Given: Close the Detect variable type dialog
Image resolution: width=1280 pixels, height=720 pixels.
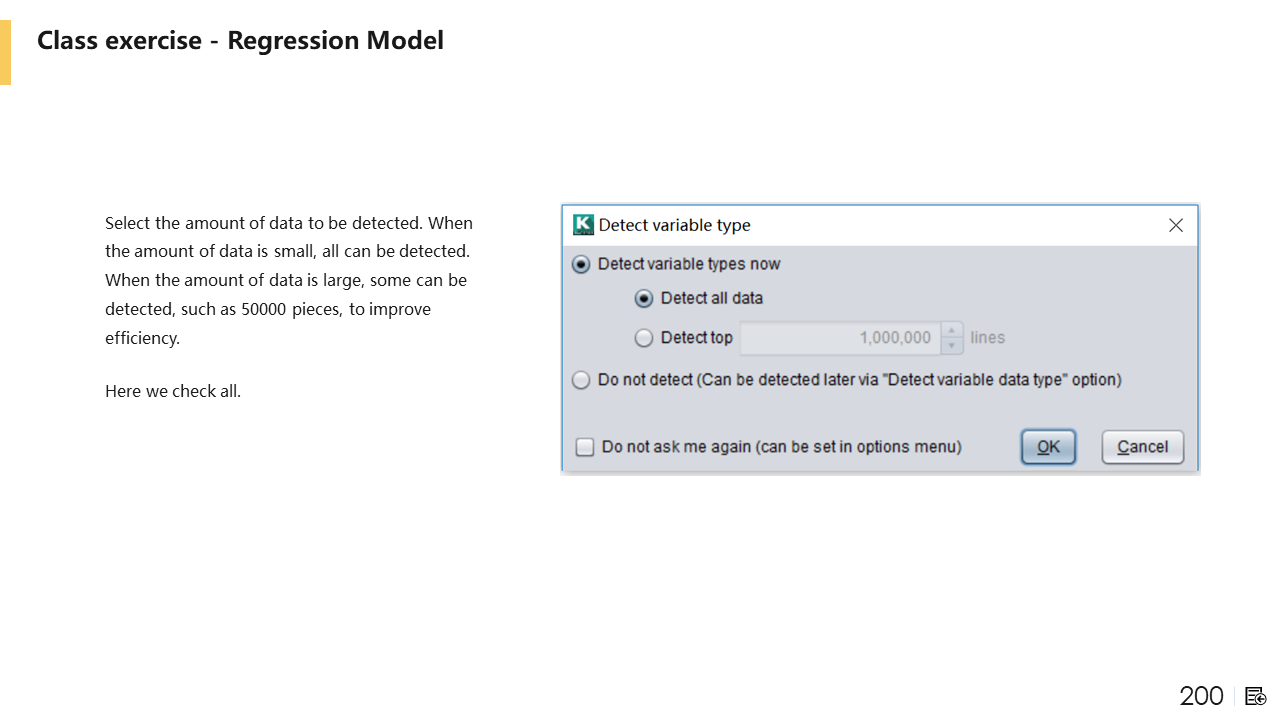Looking at the screenshot, I should [x=1176, y=225].
